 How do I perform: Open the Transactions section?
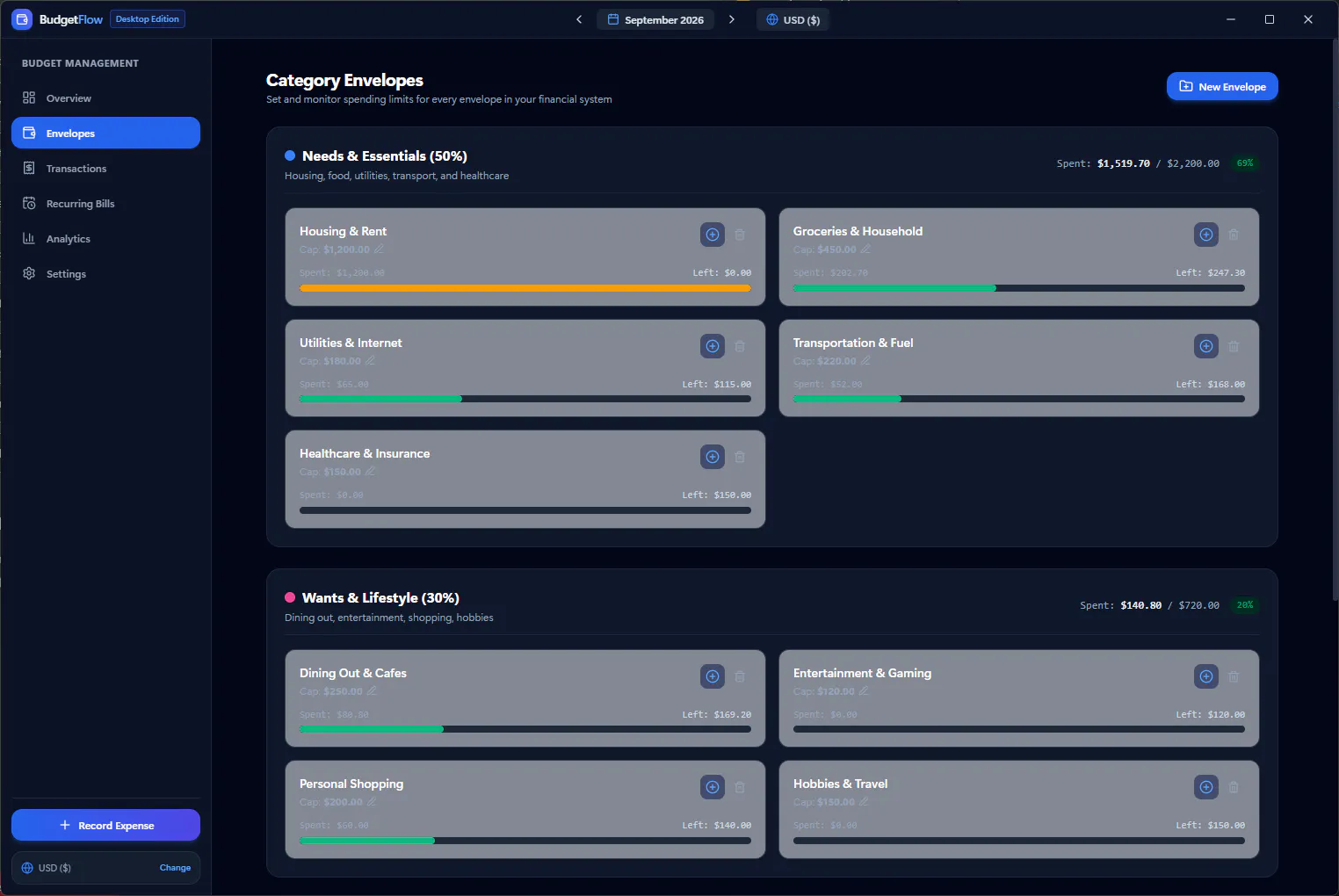(105, 169)
